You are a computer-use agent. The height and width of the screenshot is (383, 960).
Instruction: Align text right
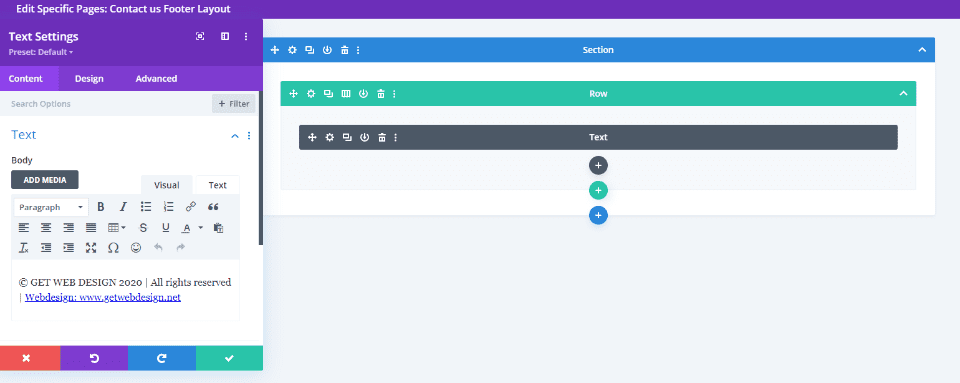tap(69, 228)
